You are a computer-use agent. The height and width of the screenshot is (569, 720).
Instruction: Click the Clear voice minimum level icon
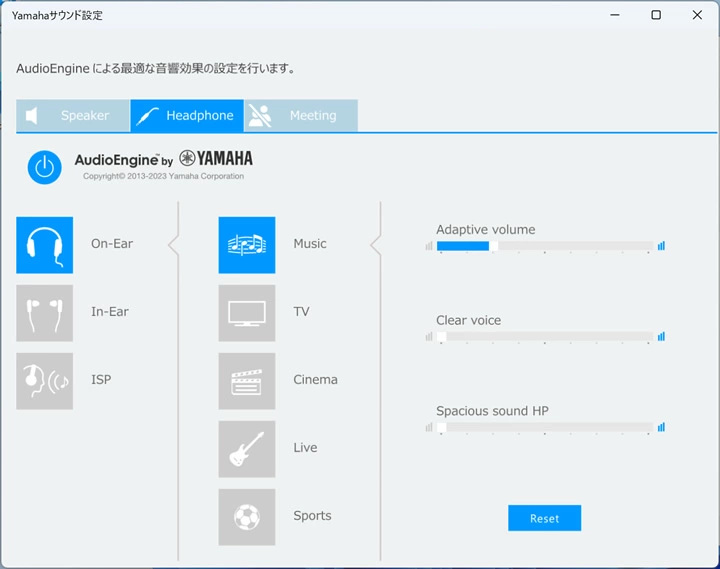point(429,337)
